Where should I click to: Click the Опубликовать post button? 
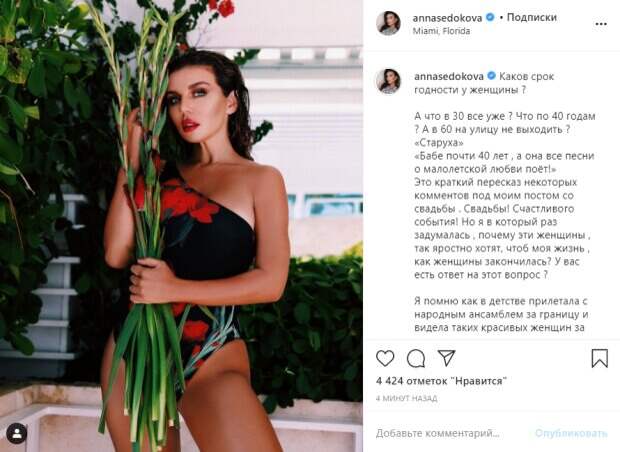pyautogui.click(x=571, y=433)
